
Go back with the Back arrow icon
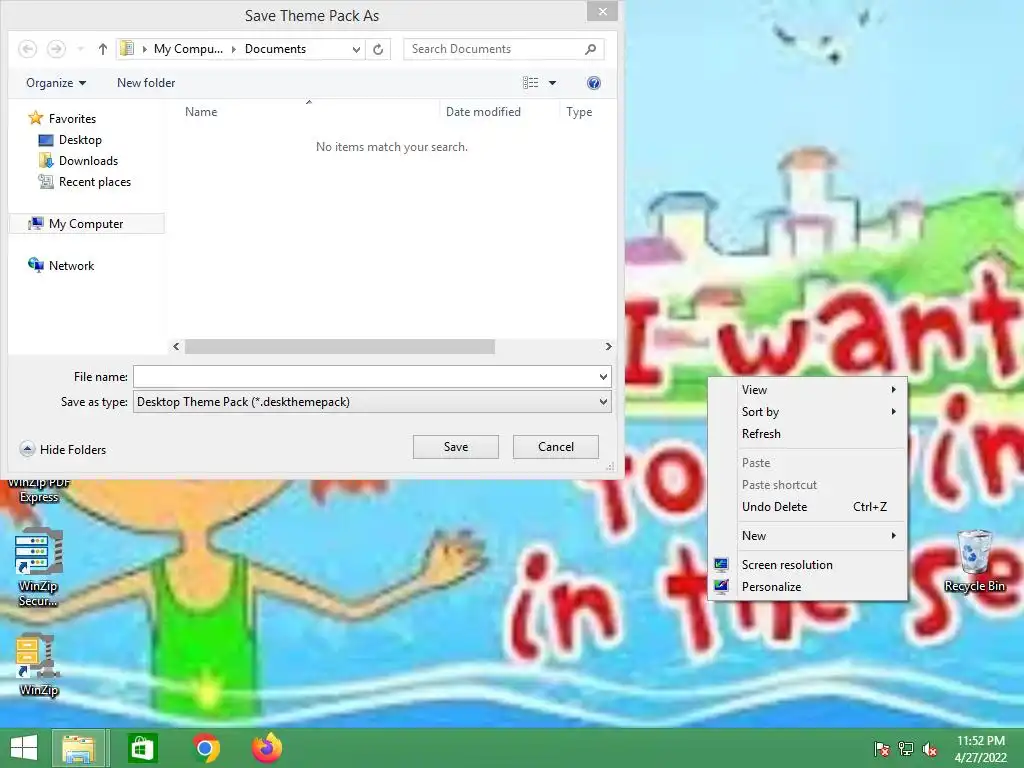pyautogui.click(x=27, y=49)
